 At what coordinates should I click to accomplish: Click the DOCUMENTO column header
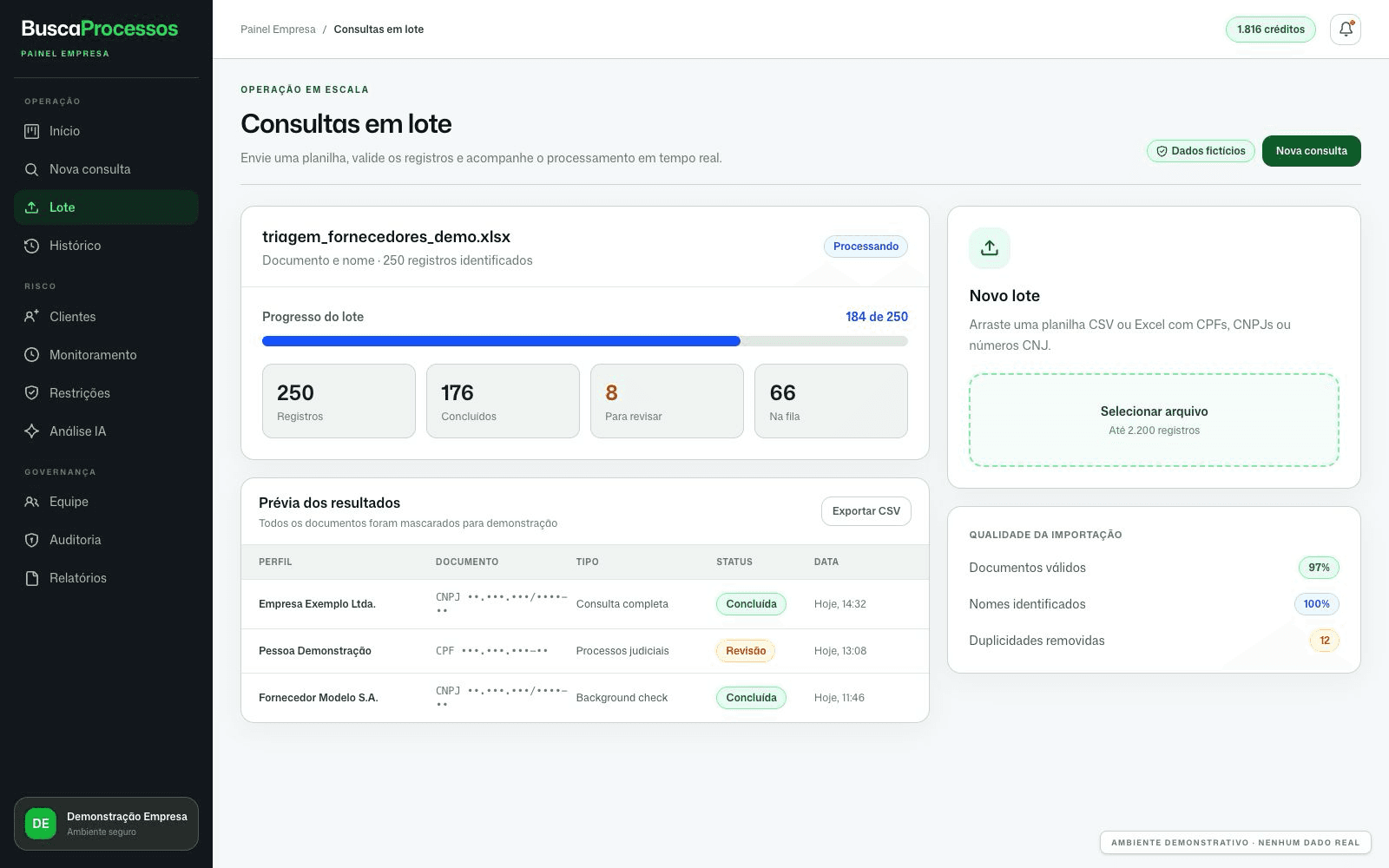(x=467, y=562)
